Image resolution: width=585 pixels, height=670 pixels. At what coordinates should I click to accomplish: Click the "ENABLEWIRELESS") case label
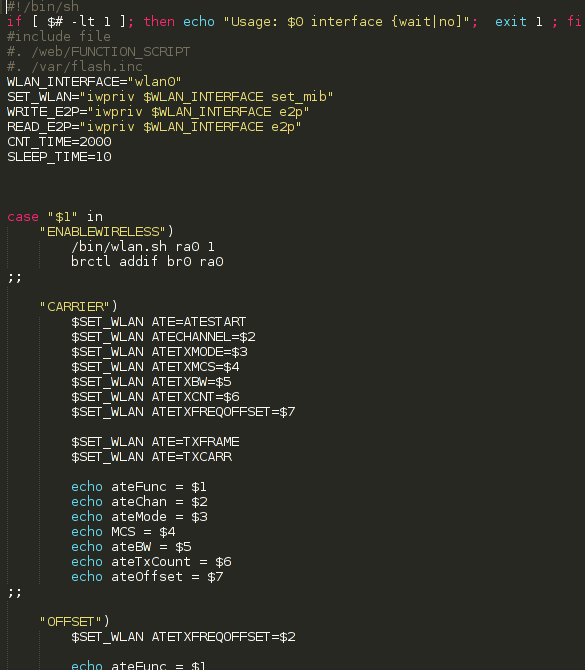(106, 232)
